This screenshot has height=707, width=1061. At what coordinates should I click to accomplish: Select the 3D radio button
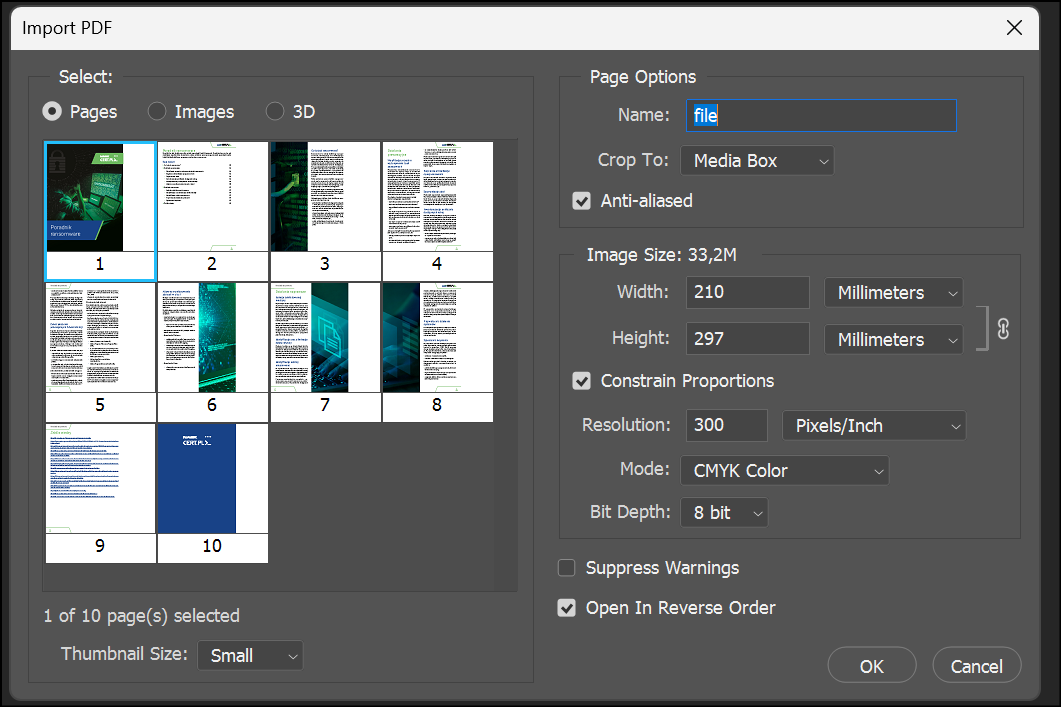(275, 111)
